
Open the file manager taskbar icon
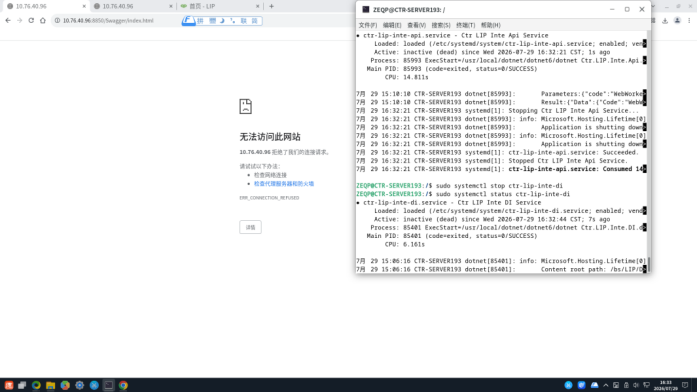tap(51, 385)
